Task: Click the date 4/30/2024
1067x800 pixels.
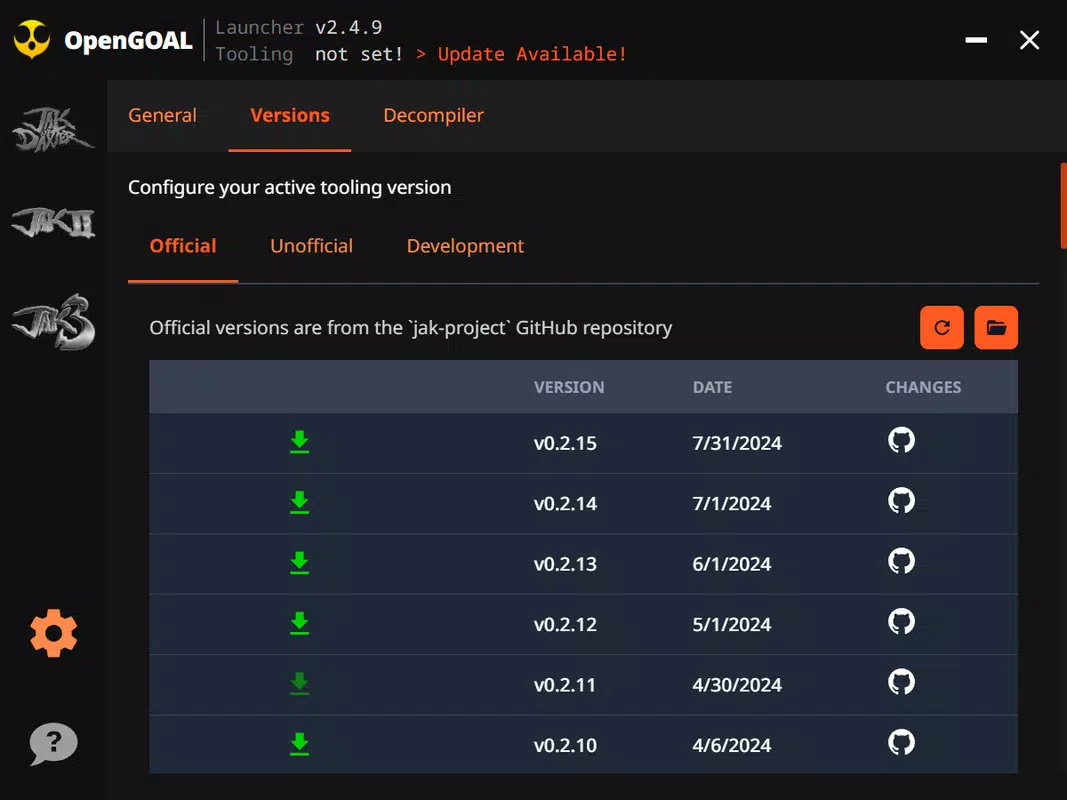Action: click(737, 685)
